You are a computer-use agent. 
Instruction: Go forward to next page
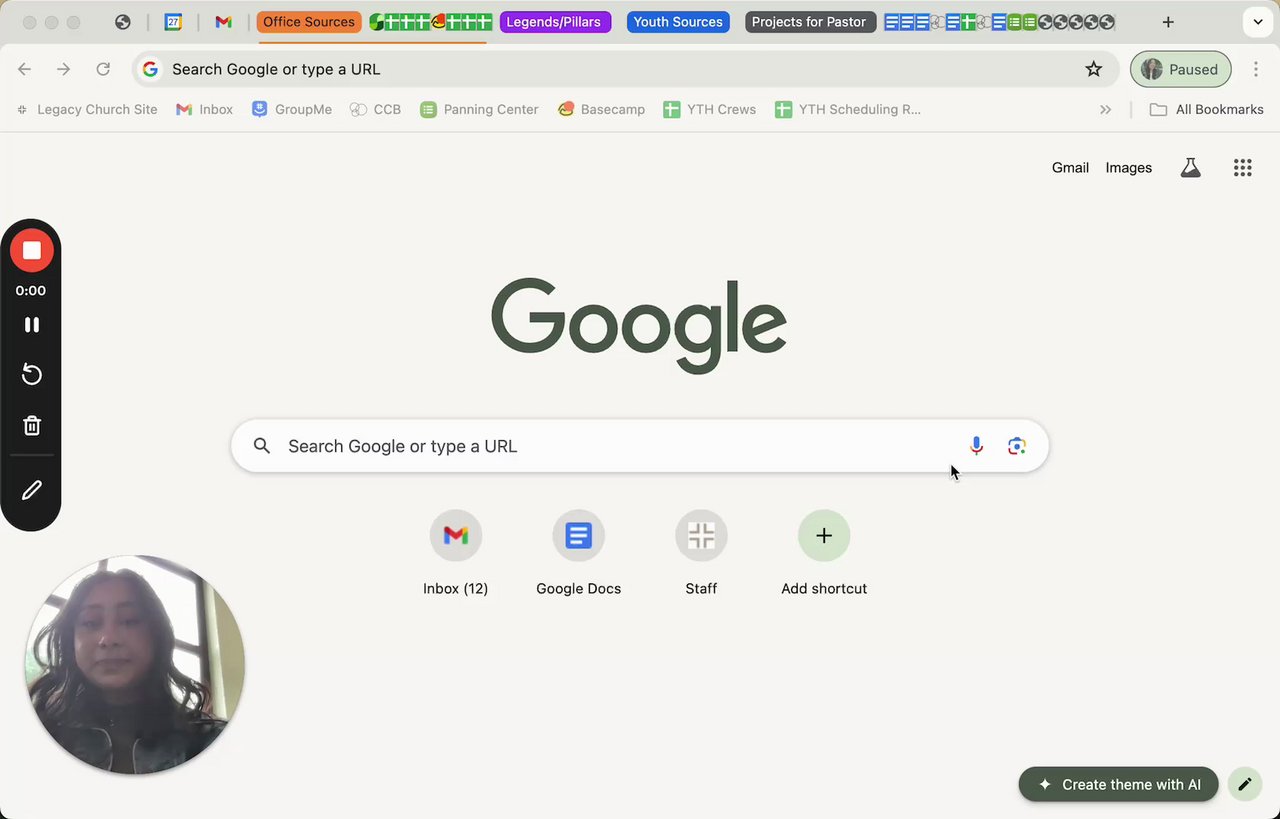tap(64, 69)
